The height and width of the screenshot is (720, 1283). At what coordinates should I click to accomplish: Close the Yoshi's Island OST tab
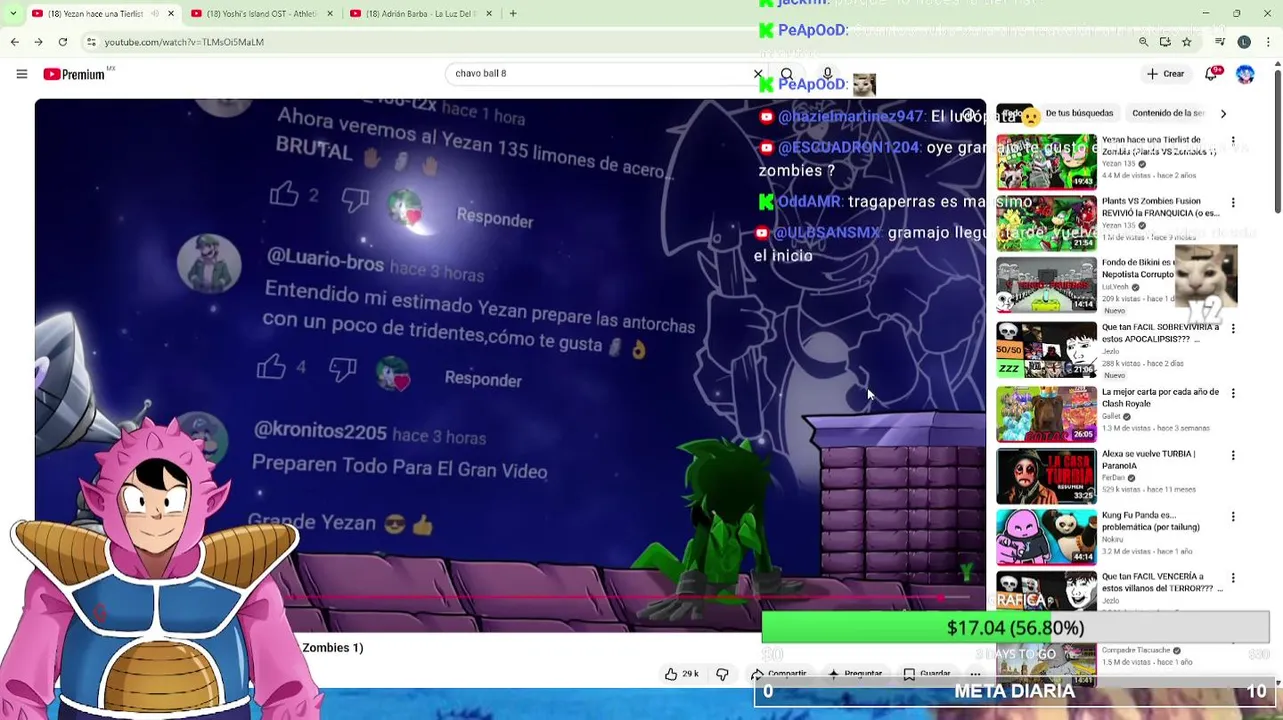click(329, 13)
